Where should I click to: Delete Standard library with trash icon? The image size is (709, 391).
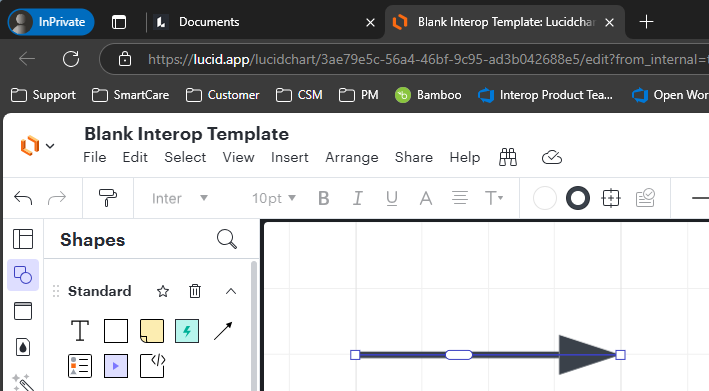[x=195, y=291]
